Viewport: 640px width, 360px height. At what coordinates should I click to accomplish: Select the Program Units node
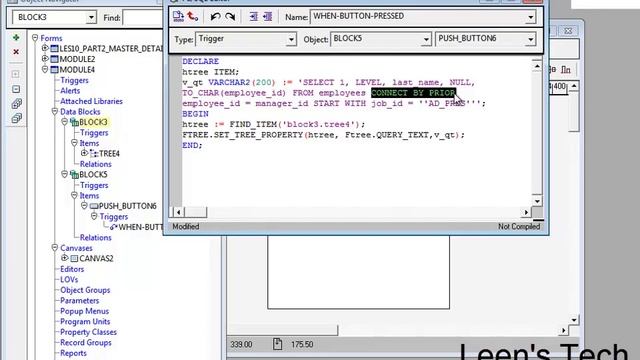[85, 322]
